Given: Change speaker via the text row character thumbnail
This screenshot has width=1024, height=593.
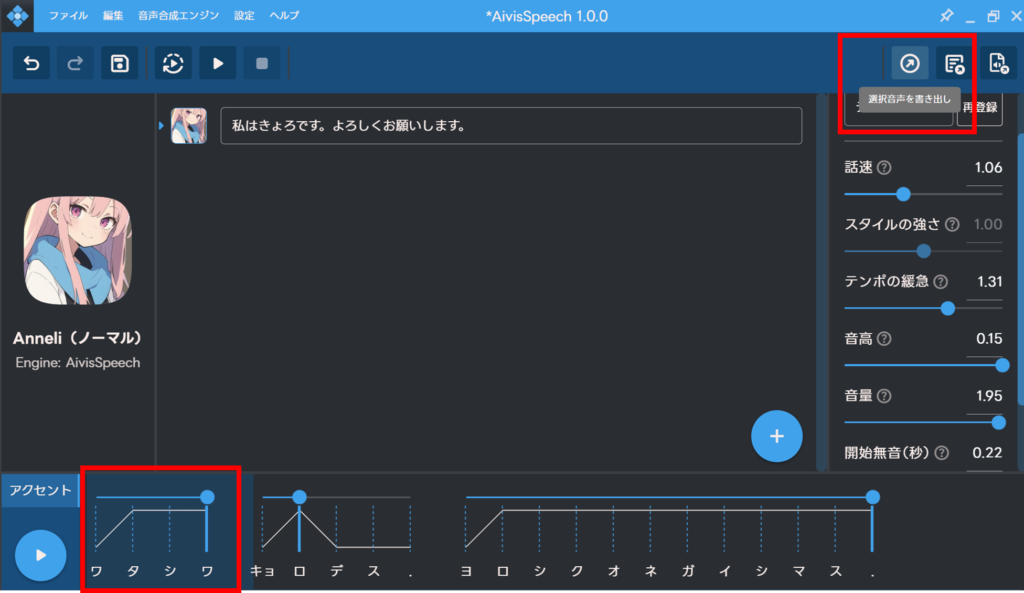Looking at the screenshot, I should [189, 125].
